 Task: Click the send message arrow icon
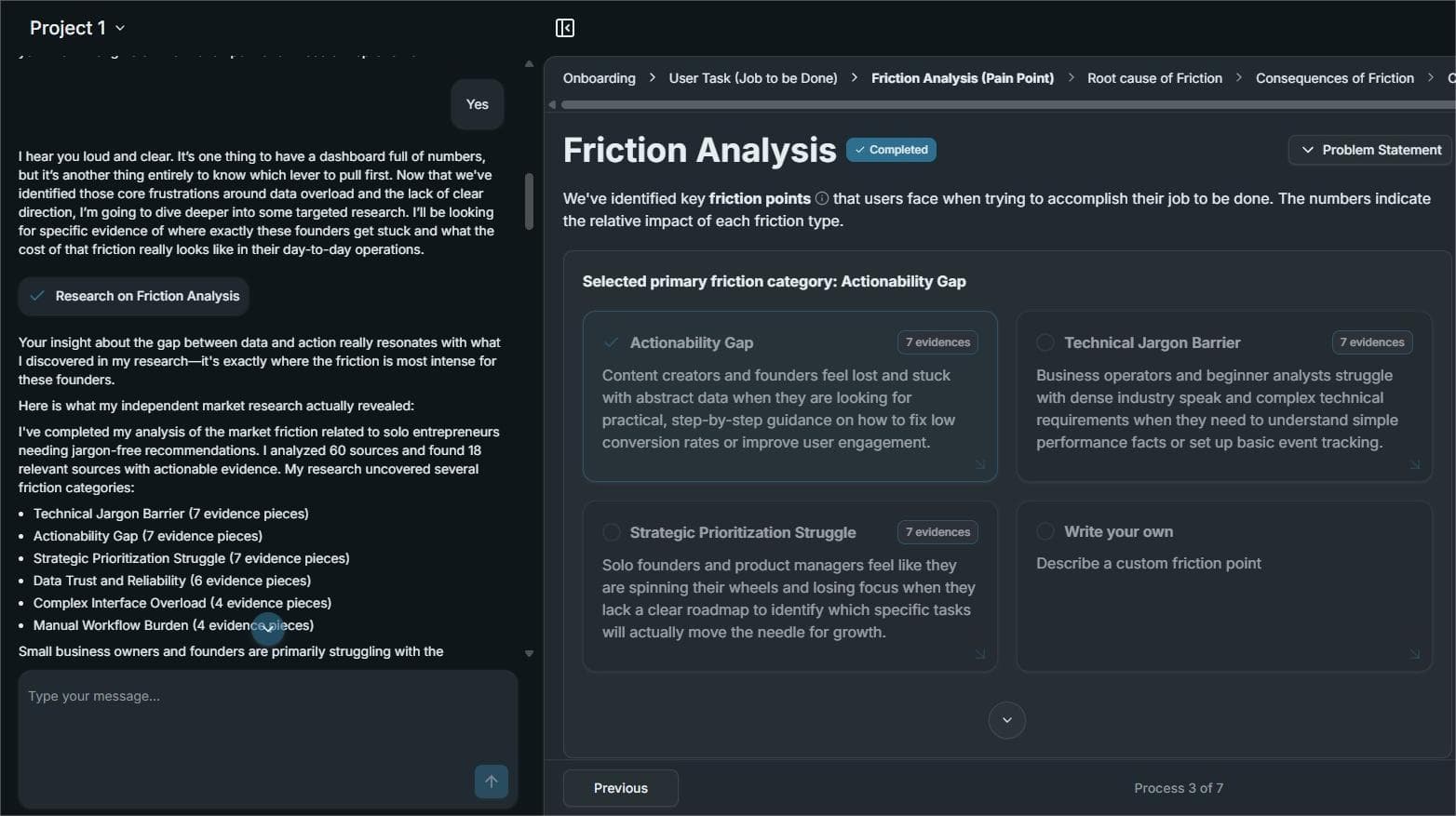491,782
